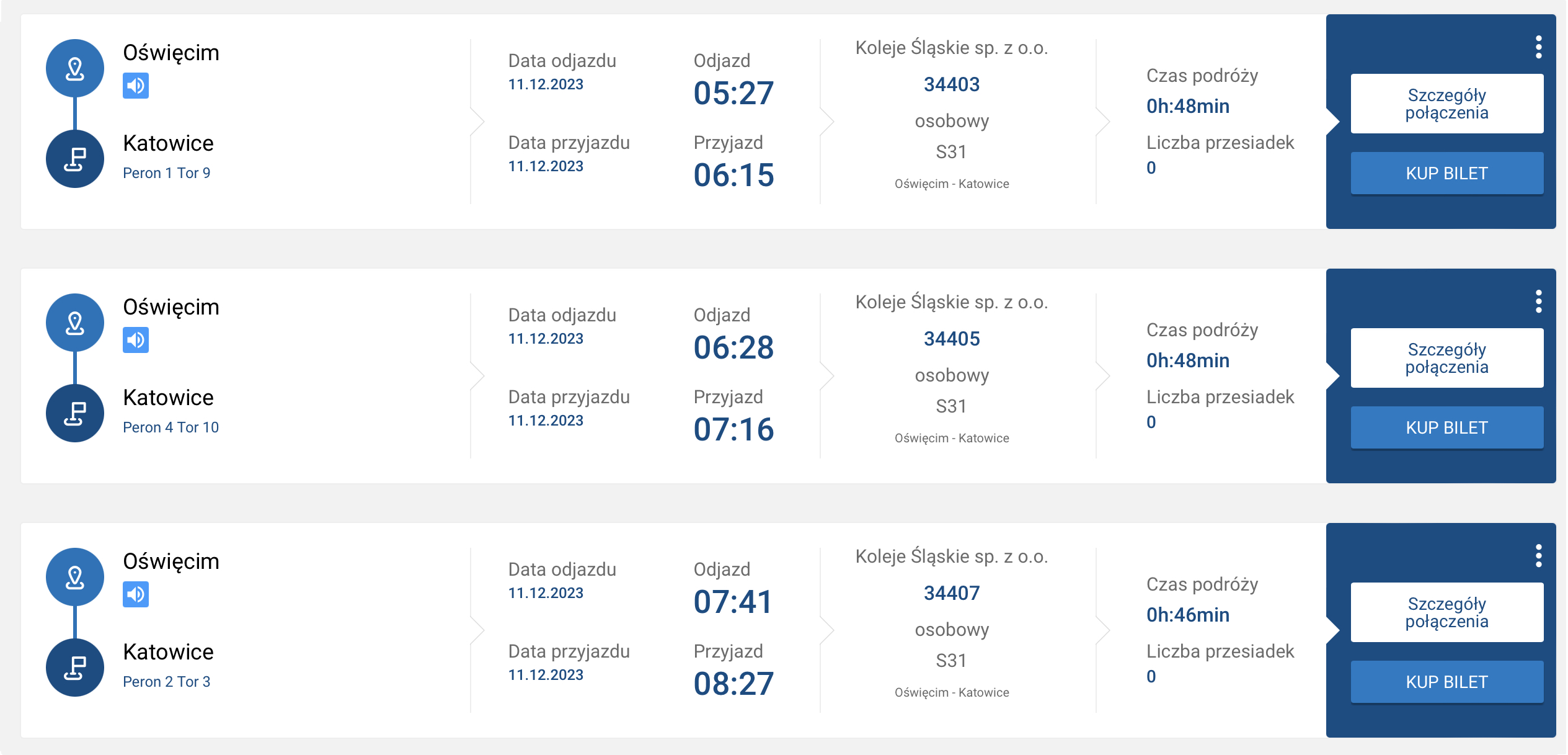
Task: Click Katowice platform icon on first connection
Action: (x=75, y=159)
